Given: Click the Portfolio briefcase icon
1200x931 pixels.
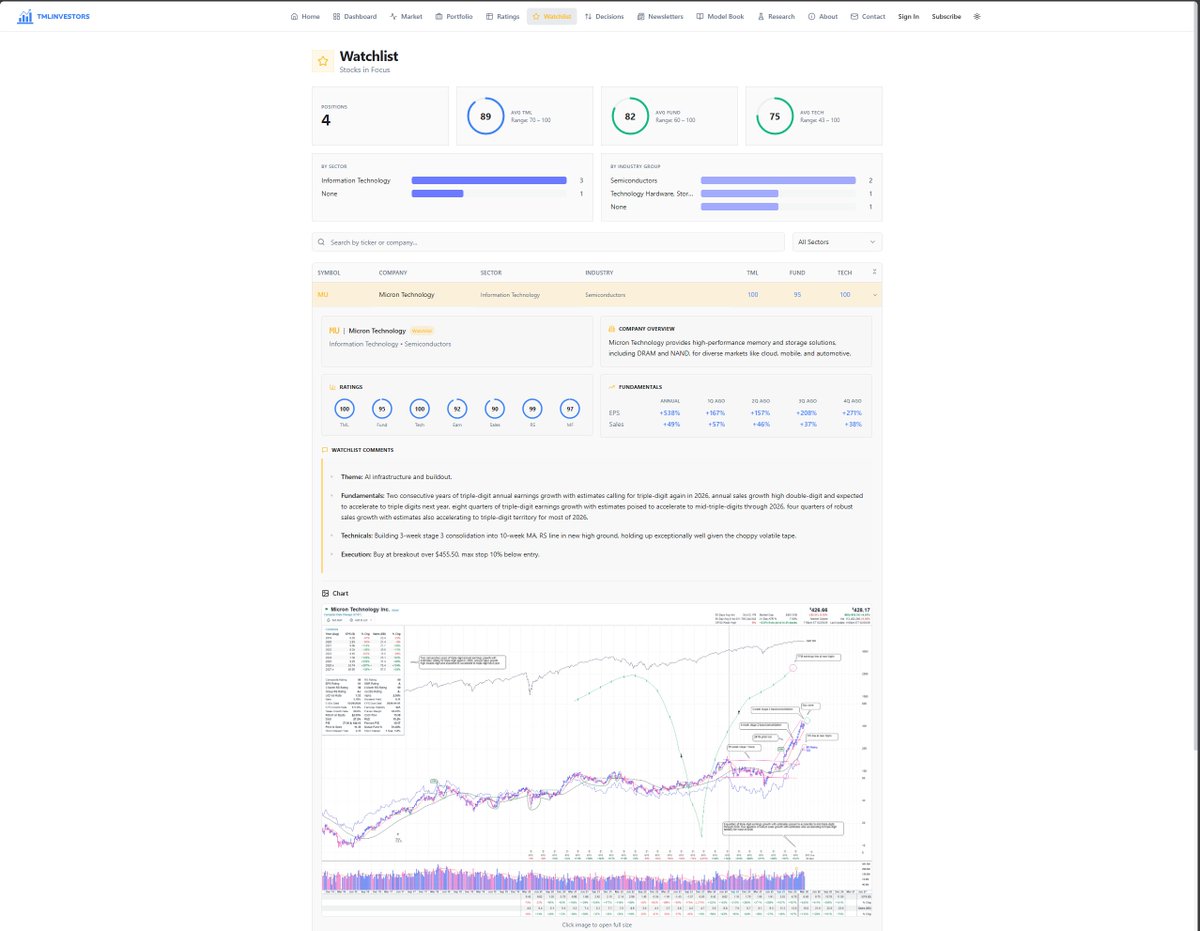Looking at the screenshot, I should pyautogui.click(x=439, y=17).
